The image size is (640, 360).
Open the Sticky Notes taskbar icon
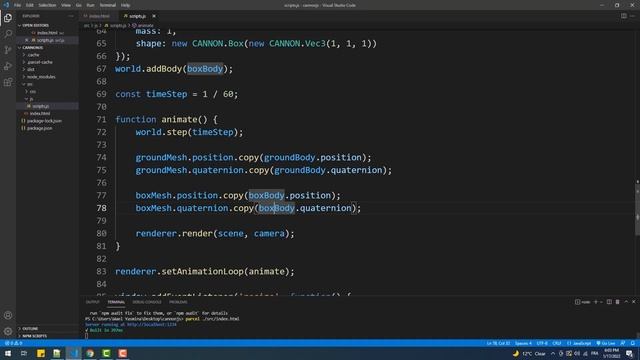(x=41, y=353)
